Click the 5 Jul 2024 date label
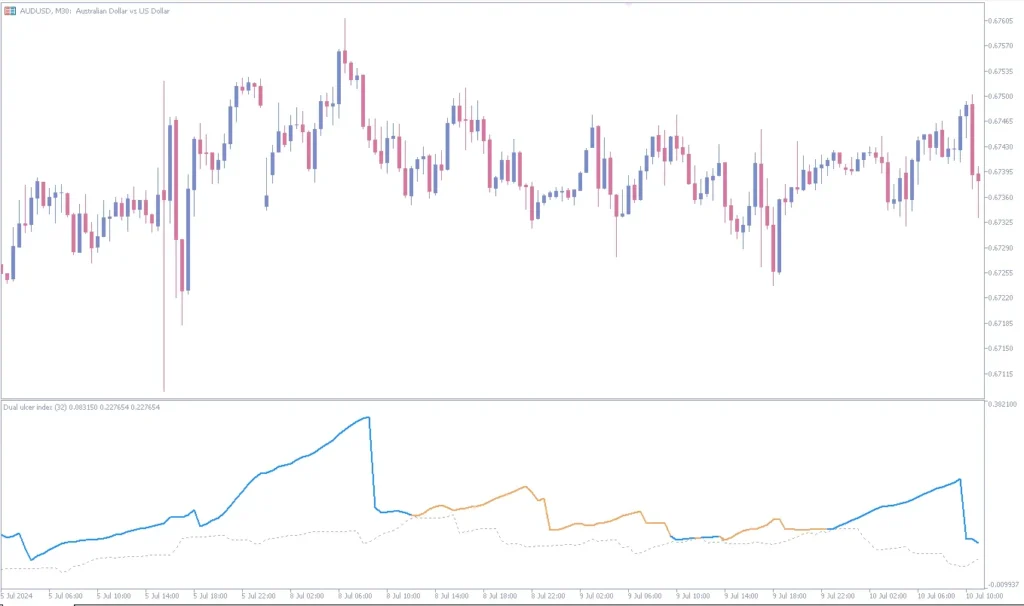Image resolution: width=1024 pixels, height=606 pixels. (x=19, y=596)
